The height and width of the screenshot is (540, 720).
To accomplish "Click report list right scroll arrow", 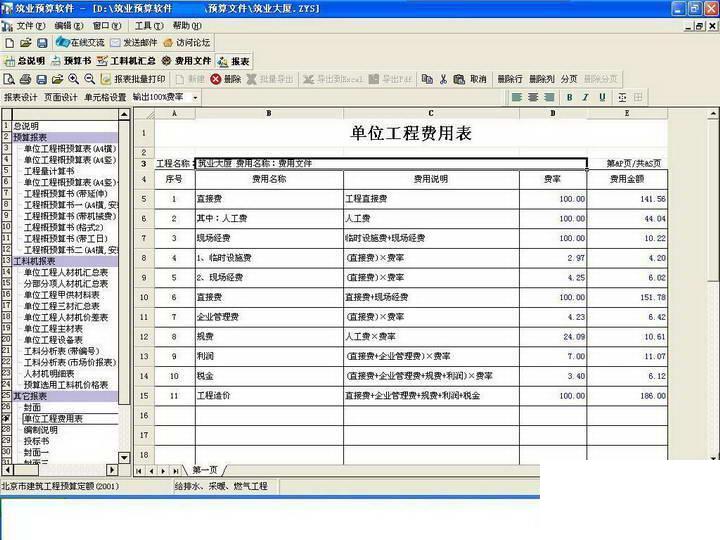I will point(112,470).
